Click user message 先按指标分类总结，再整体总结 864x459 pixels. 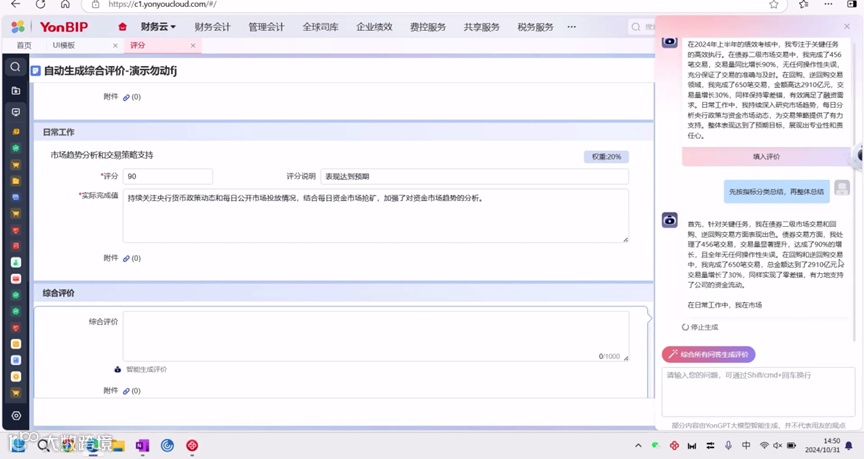(776, 192)
